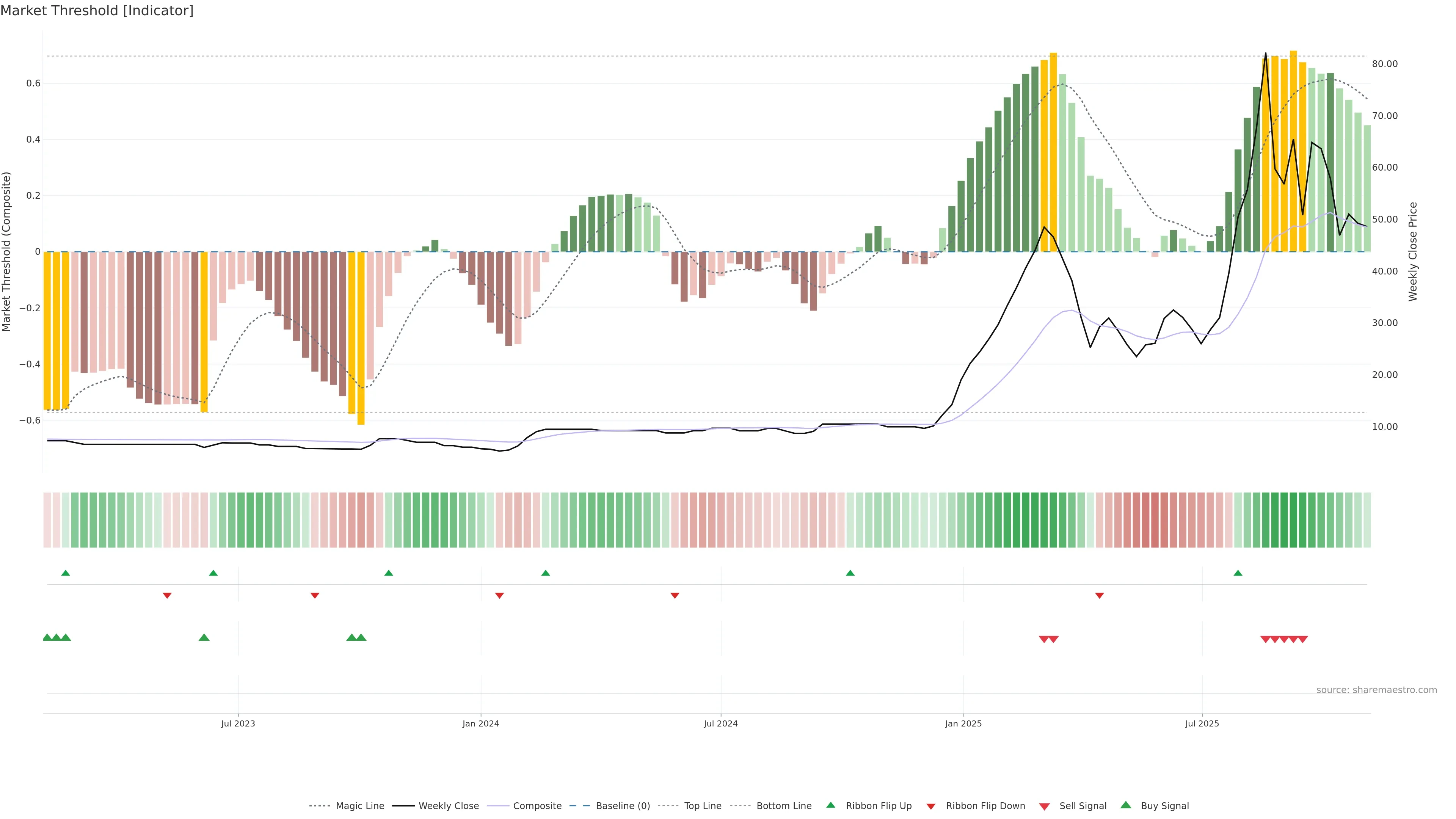Click the only ribbon flip down marker in 2025

1099,595
